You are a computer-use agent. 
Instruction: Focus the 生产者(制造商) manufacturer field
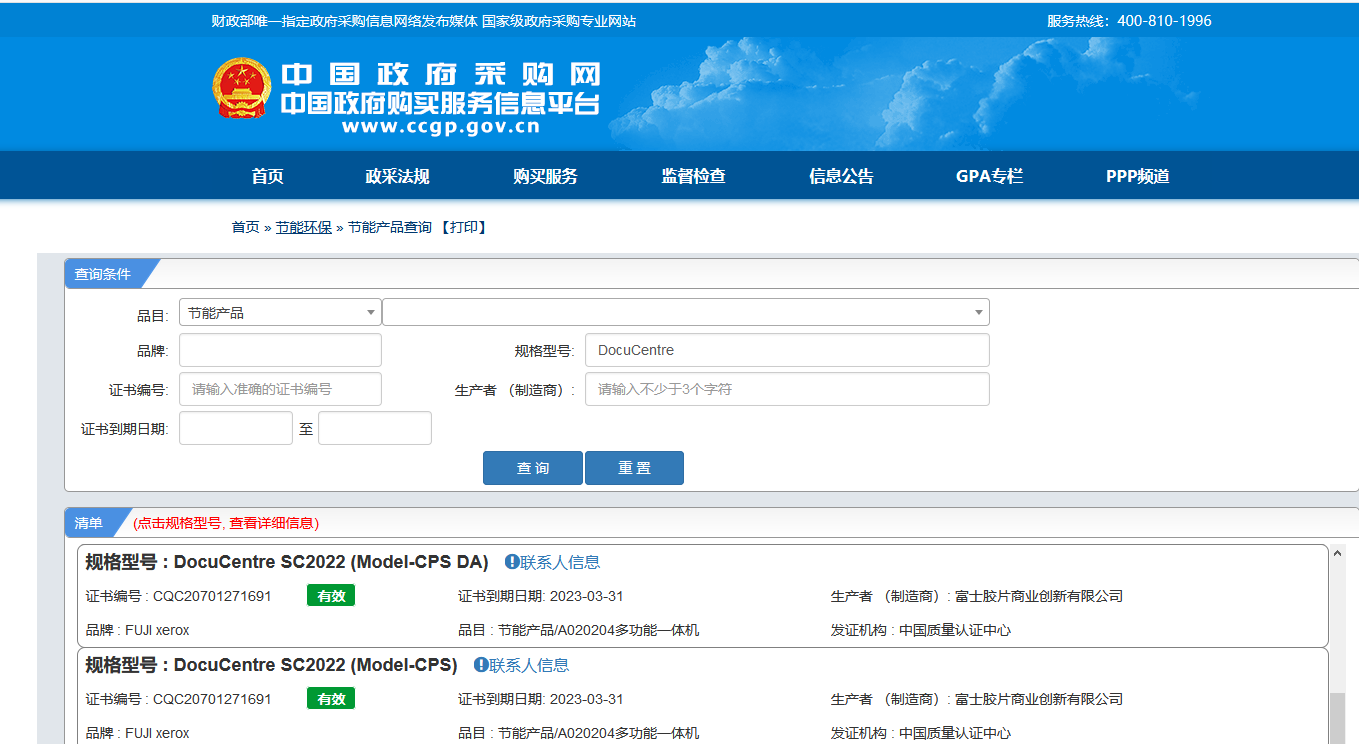787,389
